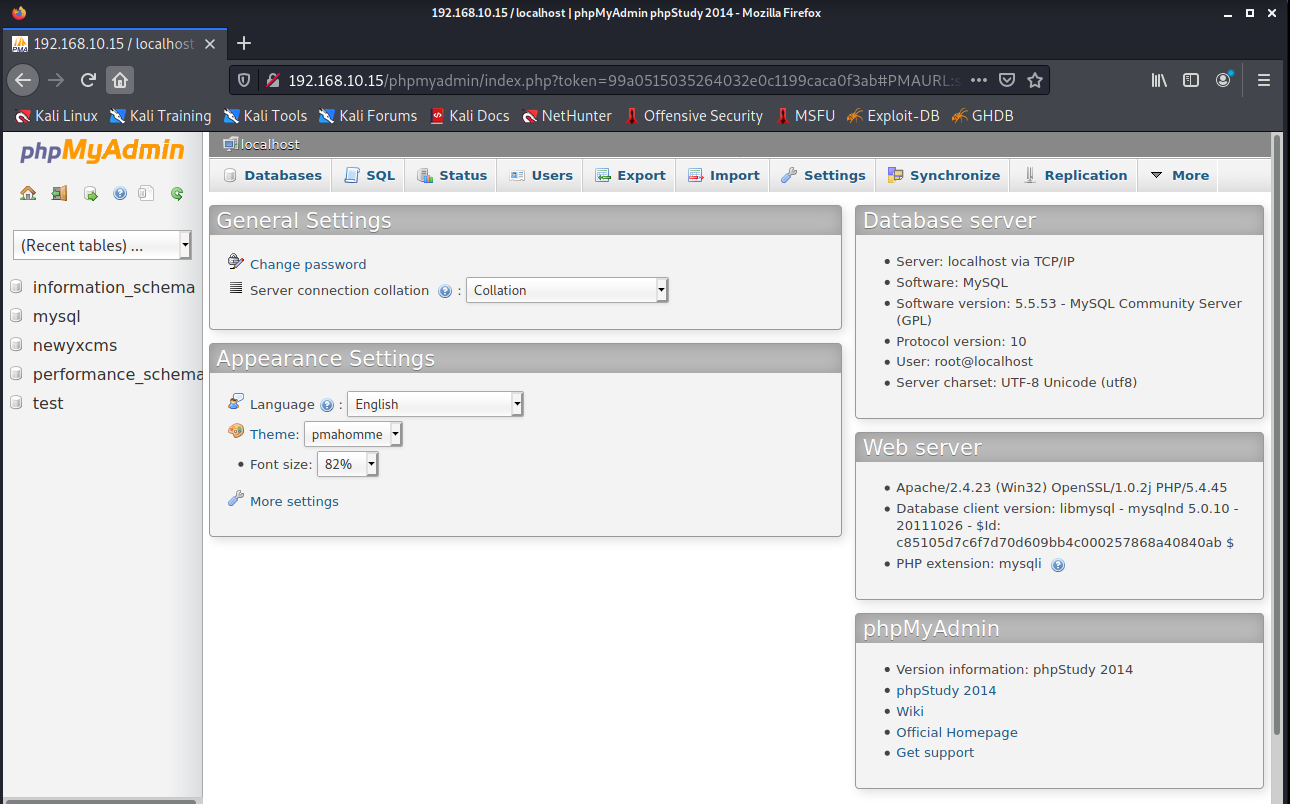The width and height of the screenshot is (1290, 804).
Task: Click the log out door icon
Action: 59,194
